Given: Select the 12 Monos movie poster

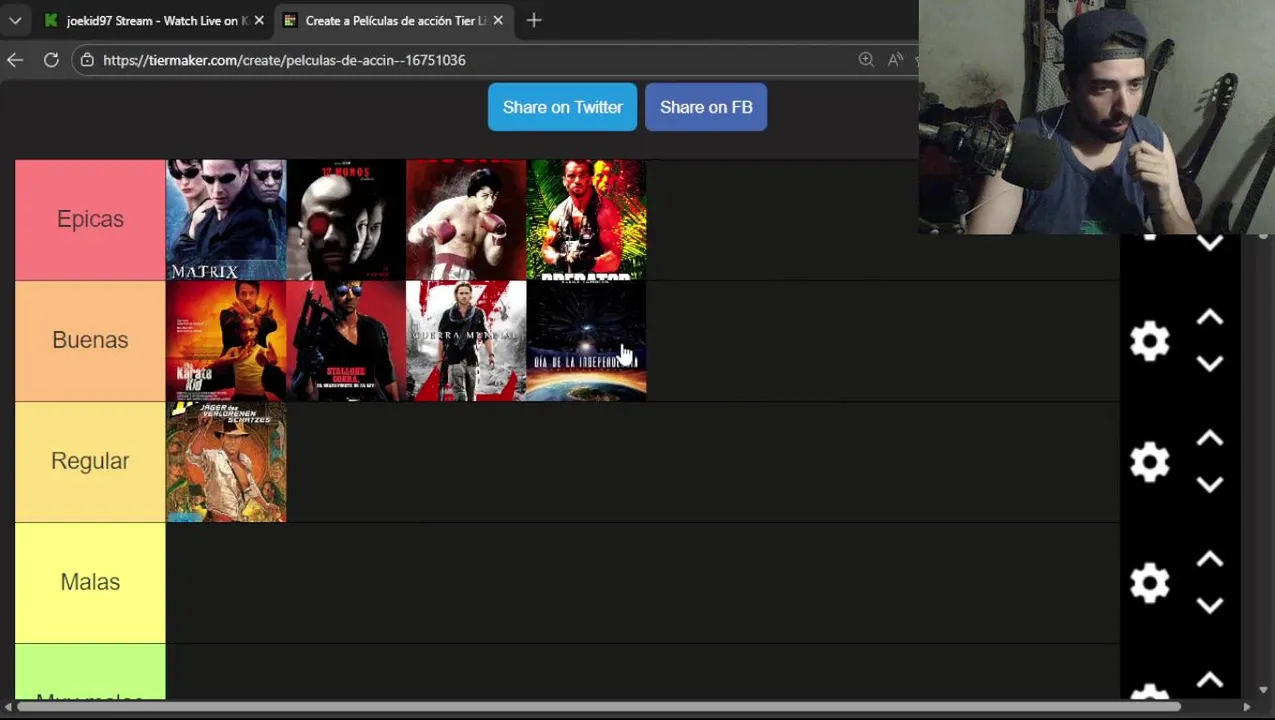Looking at the screenshot, I should pos(346,220).
